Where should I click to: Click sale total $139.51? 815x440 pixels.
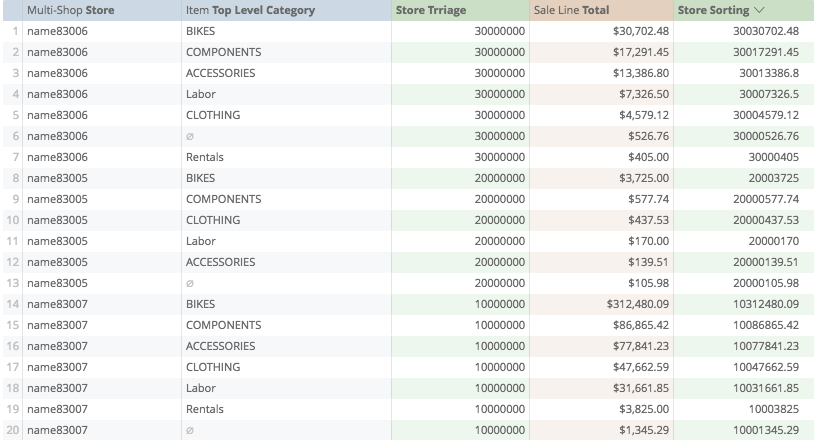tap(648, 262)
